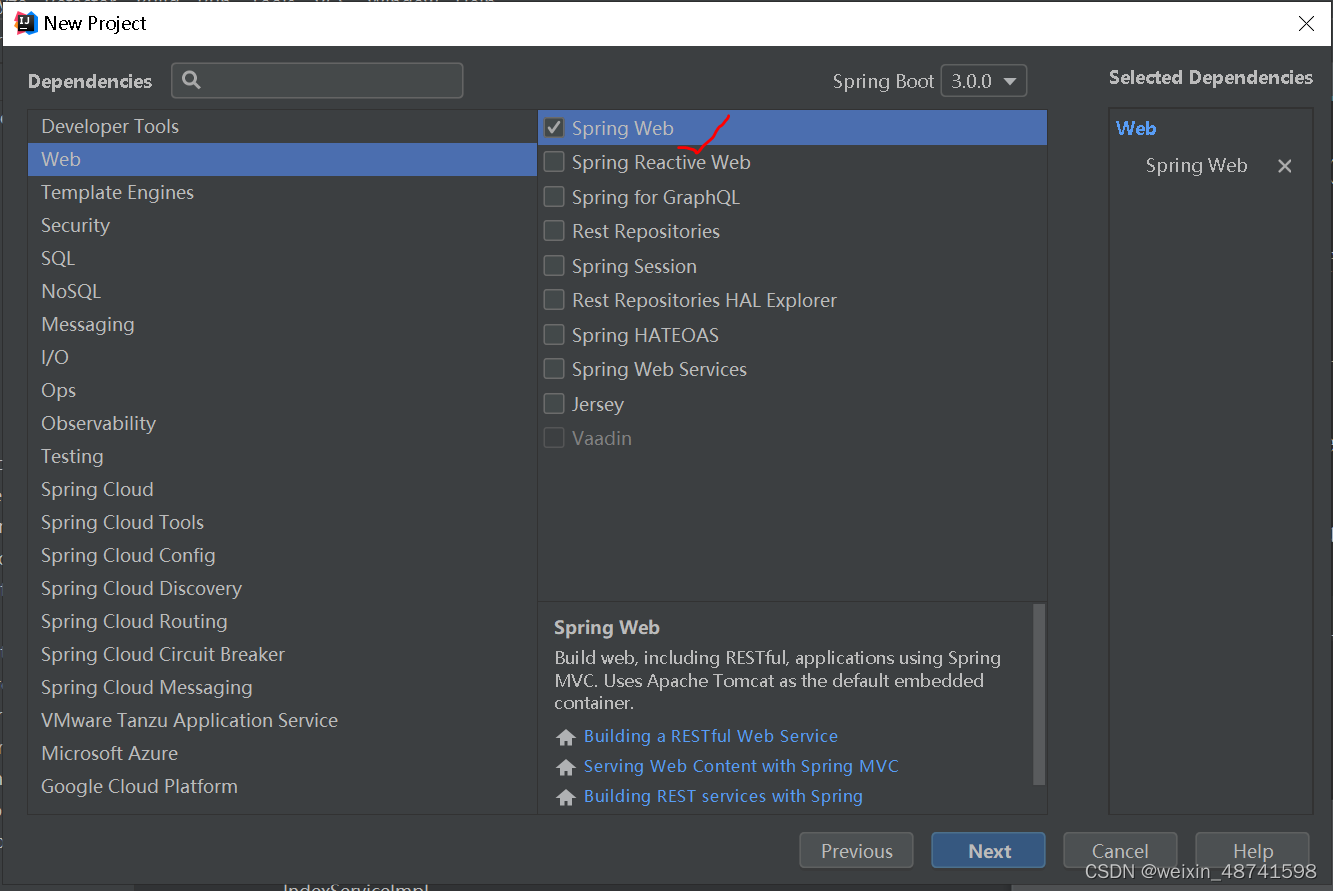The image size is (1333, 891).
Task: Click the search magnifier icon in Dependencies field
Action: click(x=192, y=80)
